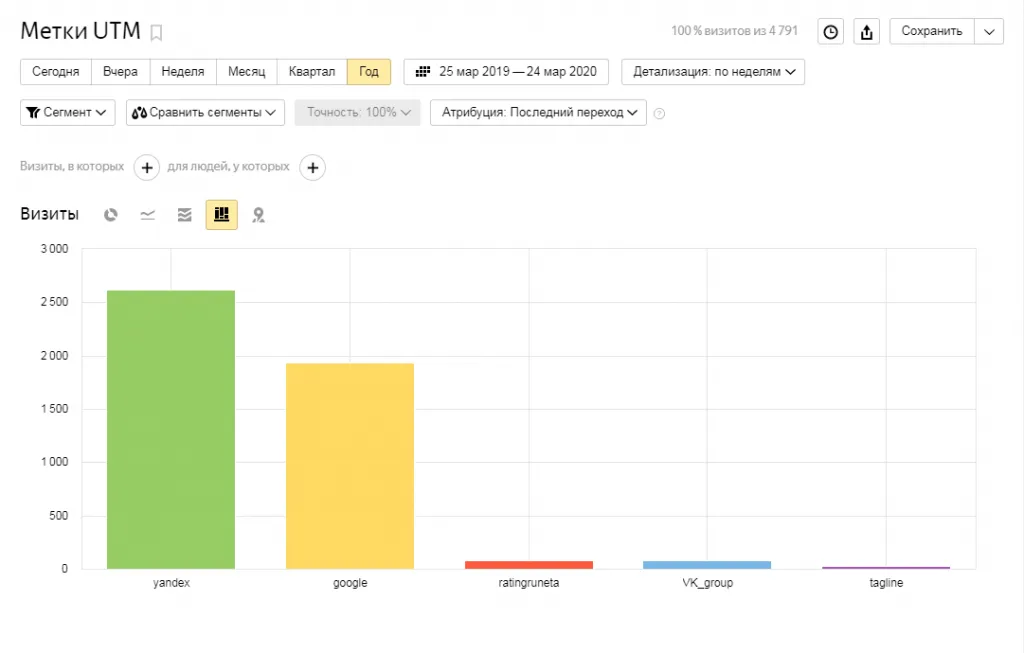Click the 100 % визитов из 4 791 text
The image size is (1024, 653).
click(735, 31)
